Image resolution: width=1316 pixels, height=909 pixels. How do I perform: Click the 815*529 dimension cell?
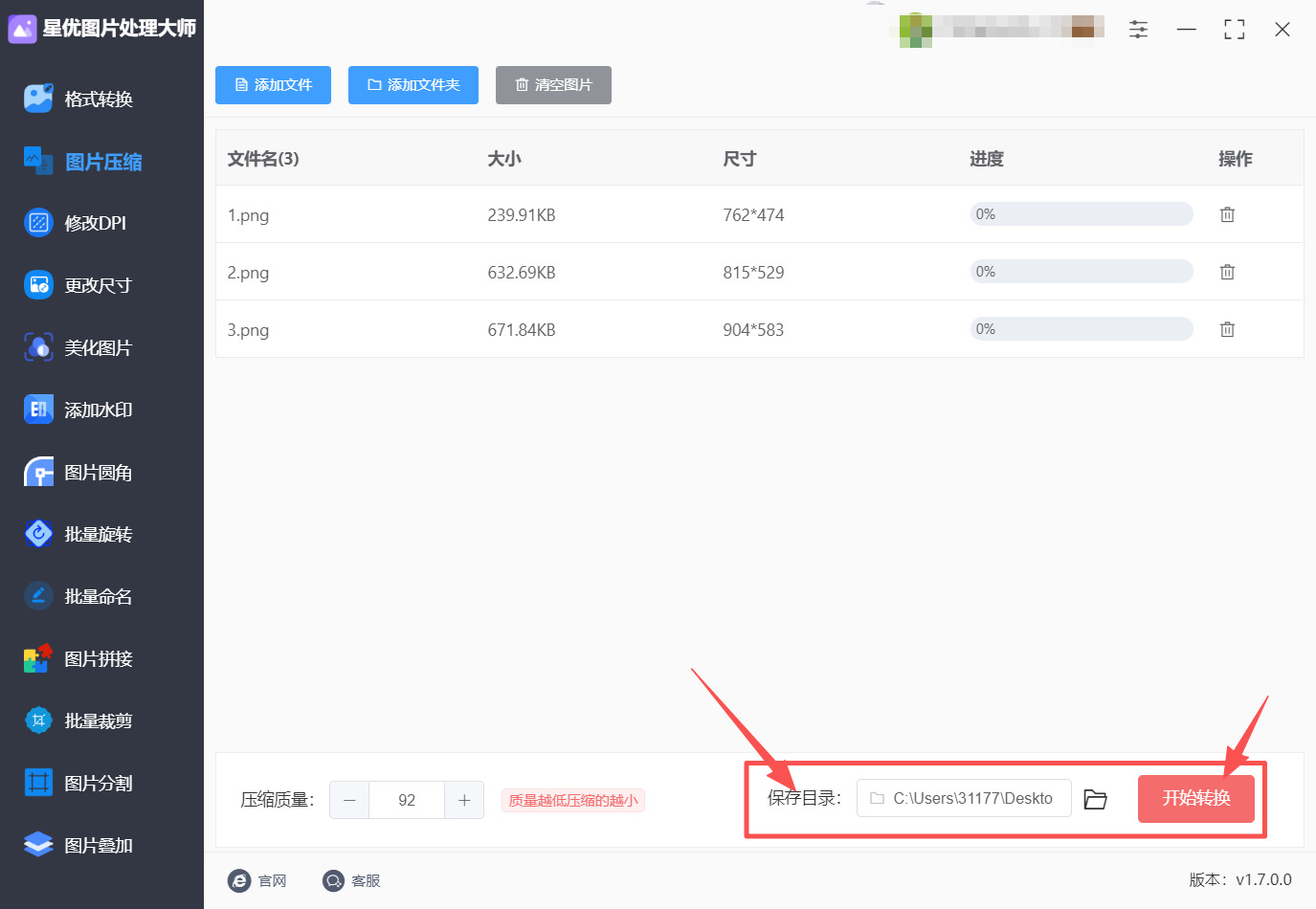753,273
